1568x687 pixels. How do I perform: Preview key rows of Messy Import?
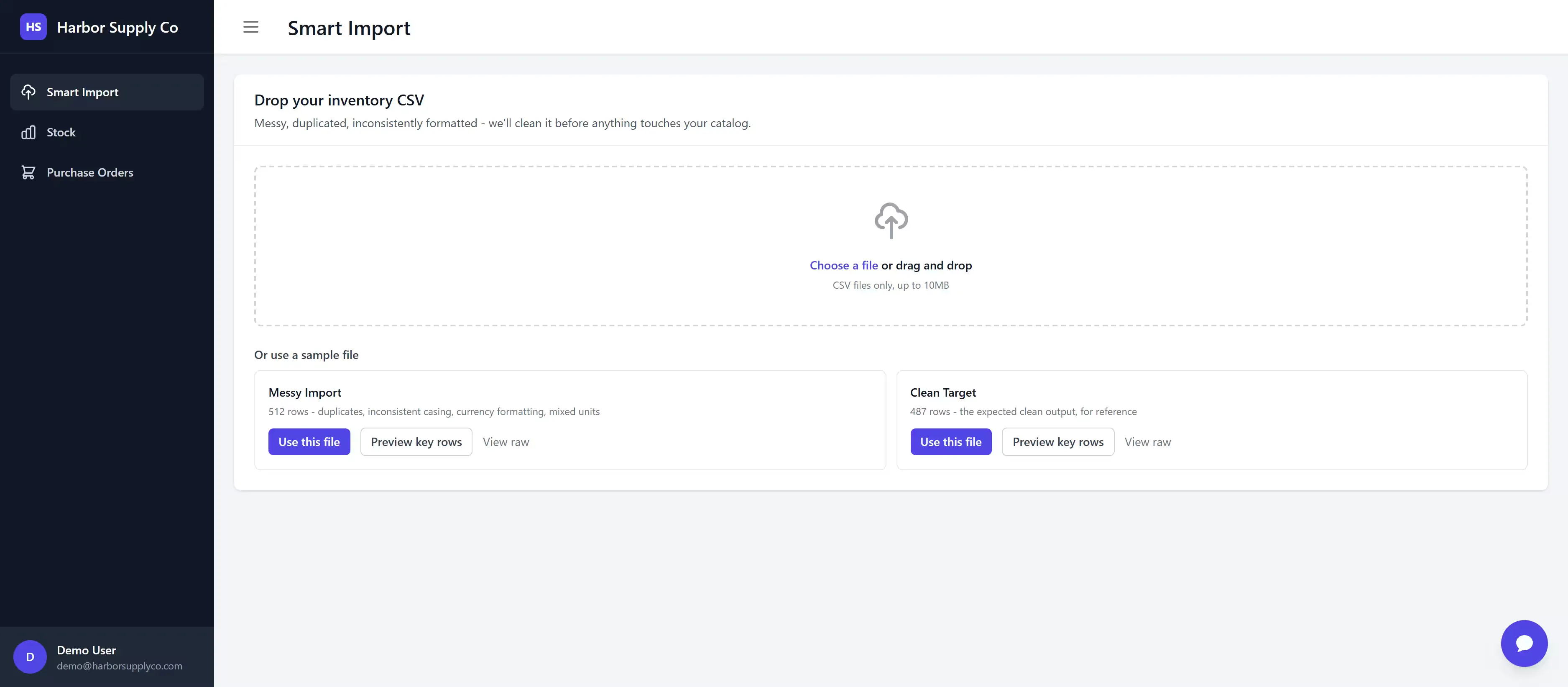click(x=416, y=441)
